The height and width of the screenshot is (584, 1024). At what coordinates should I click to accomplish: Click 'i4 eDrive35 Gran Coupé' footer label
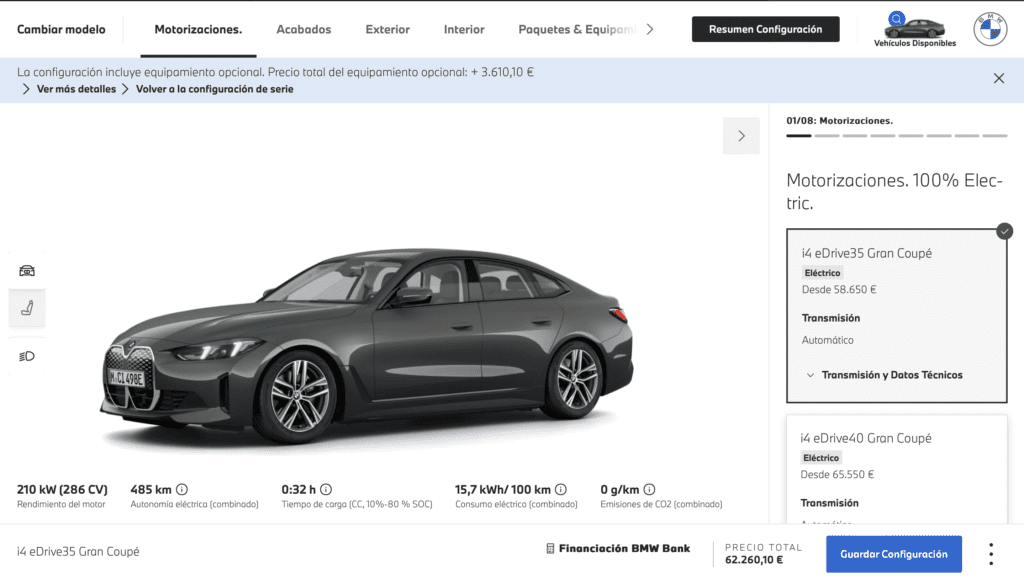click(x=78, y=551)
